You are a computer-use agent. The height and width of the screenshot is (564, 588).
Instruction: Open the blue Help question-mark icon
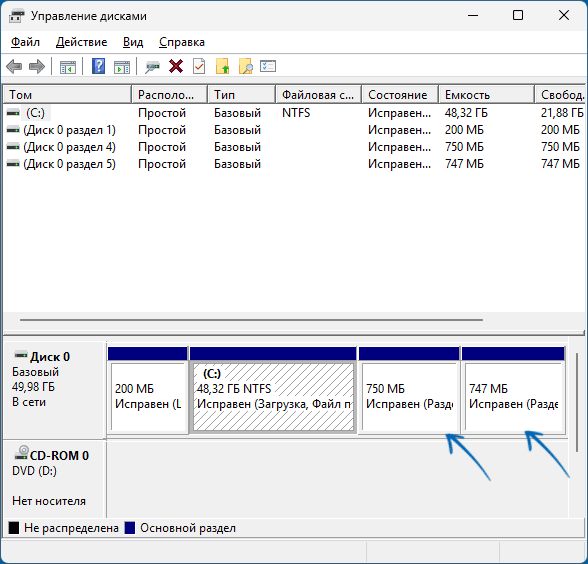click(x=98, y=66)
